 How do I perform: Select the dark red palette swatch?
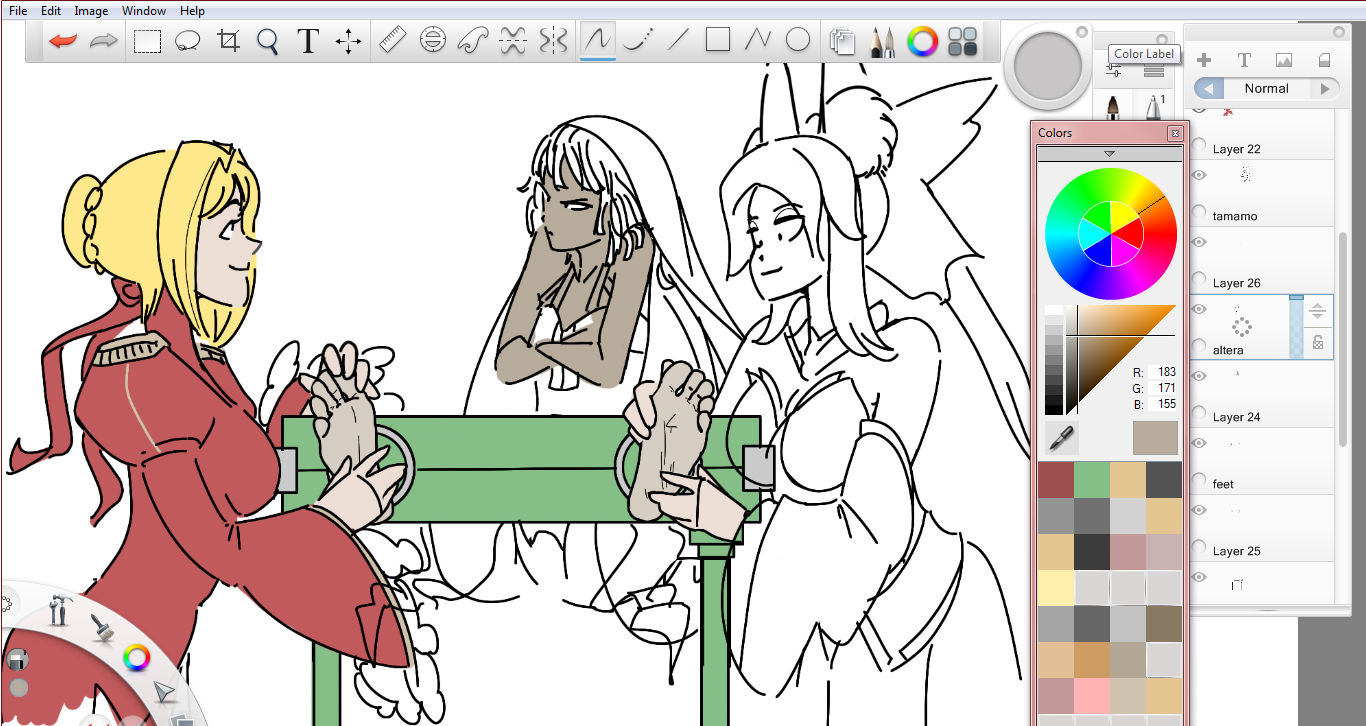point(1056,480)
